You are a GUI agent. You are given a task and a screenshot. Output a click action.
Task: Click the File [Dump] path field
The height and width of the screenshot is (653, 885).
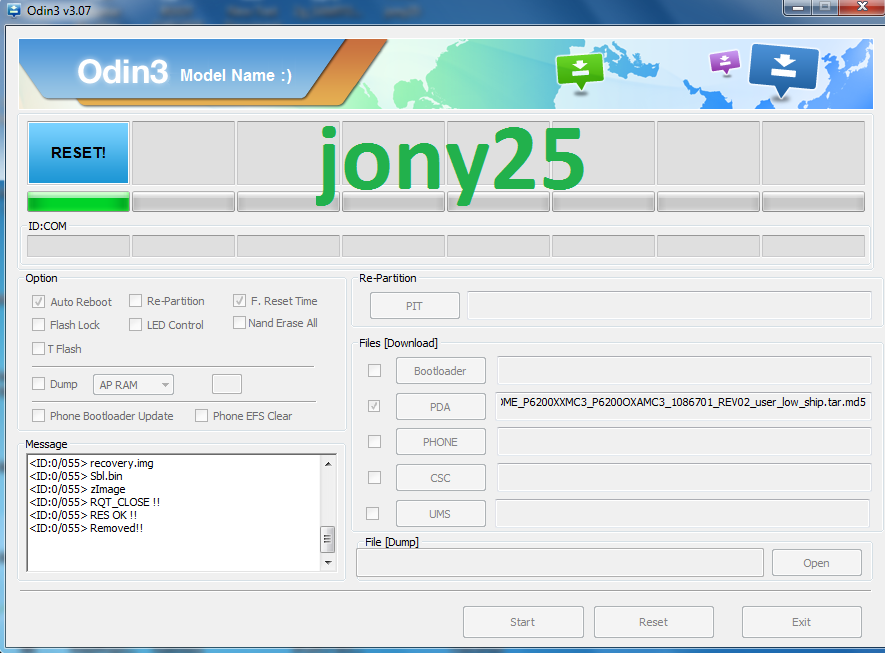(560, 563)
